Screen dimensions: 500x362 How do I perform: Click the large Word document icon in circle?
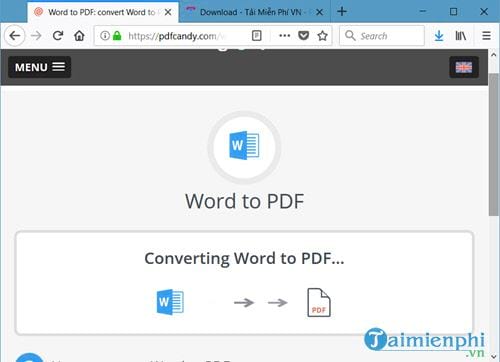244,146
